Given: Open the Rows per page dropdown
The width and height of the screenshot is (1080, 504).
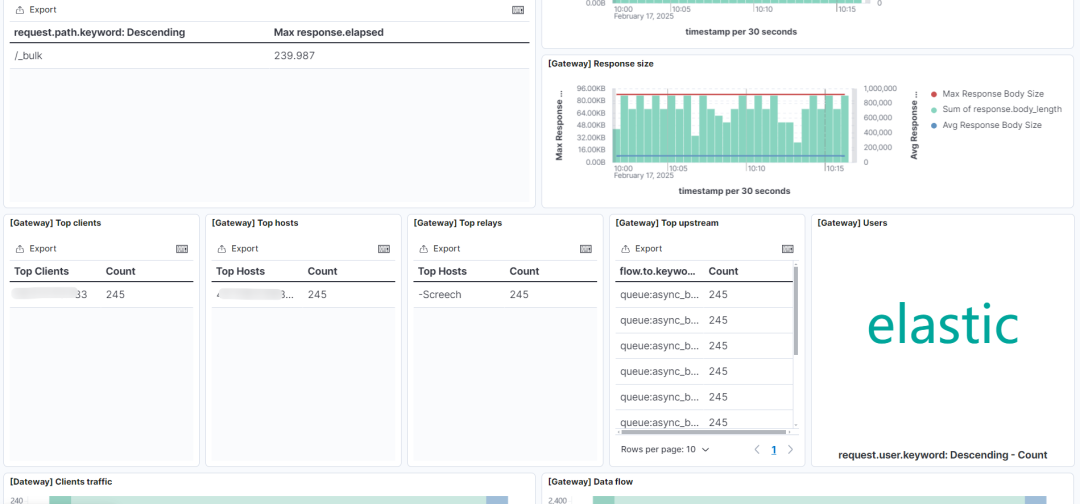Looking at the screenshot, I should coord(665,449).
